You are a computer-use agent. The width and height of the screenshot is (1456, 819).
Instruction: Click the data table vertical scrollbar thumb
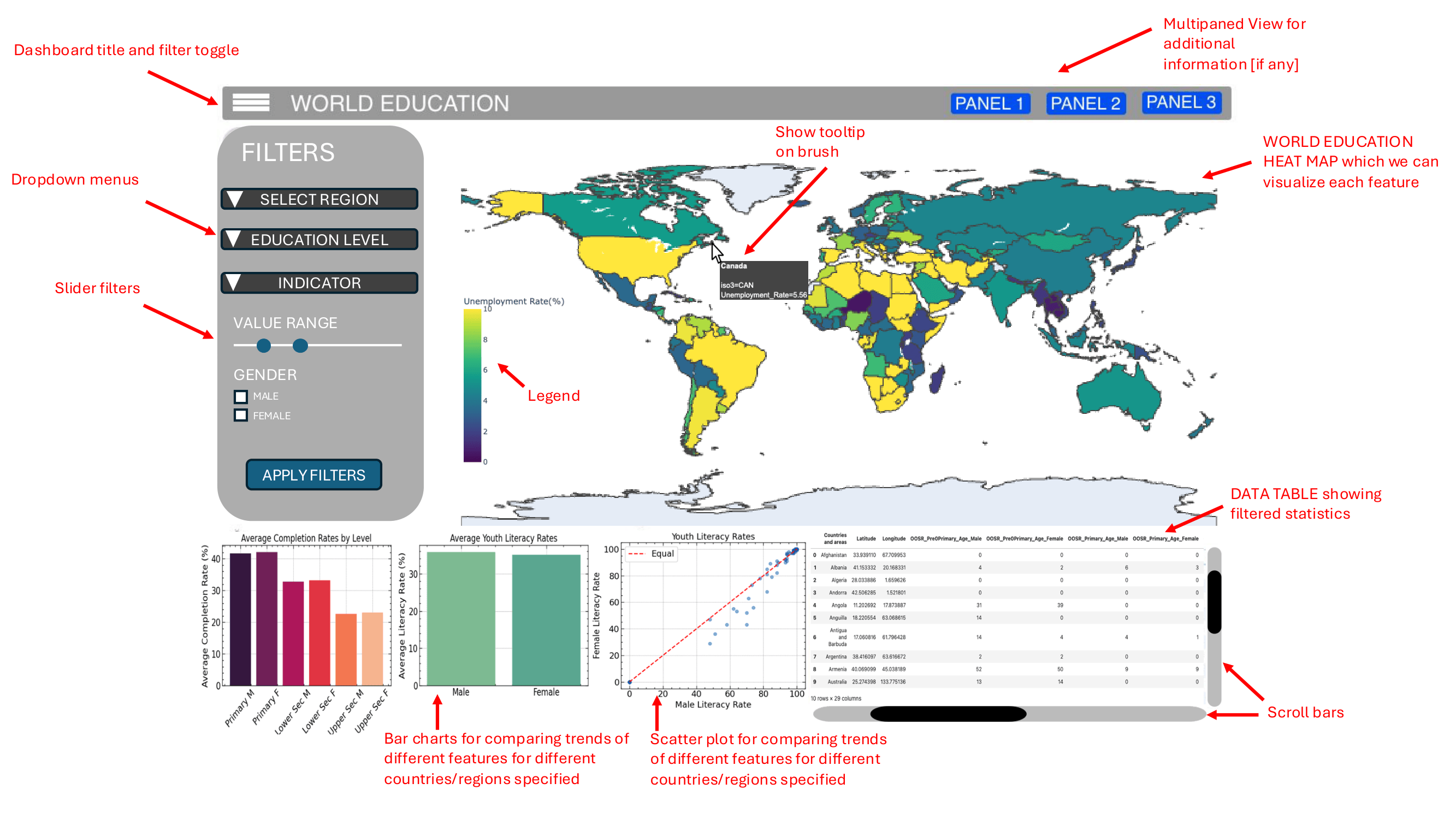(1214, 602)
